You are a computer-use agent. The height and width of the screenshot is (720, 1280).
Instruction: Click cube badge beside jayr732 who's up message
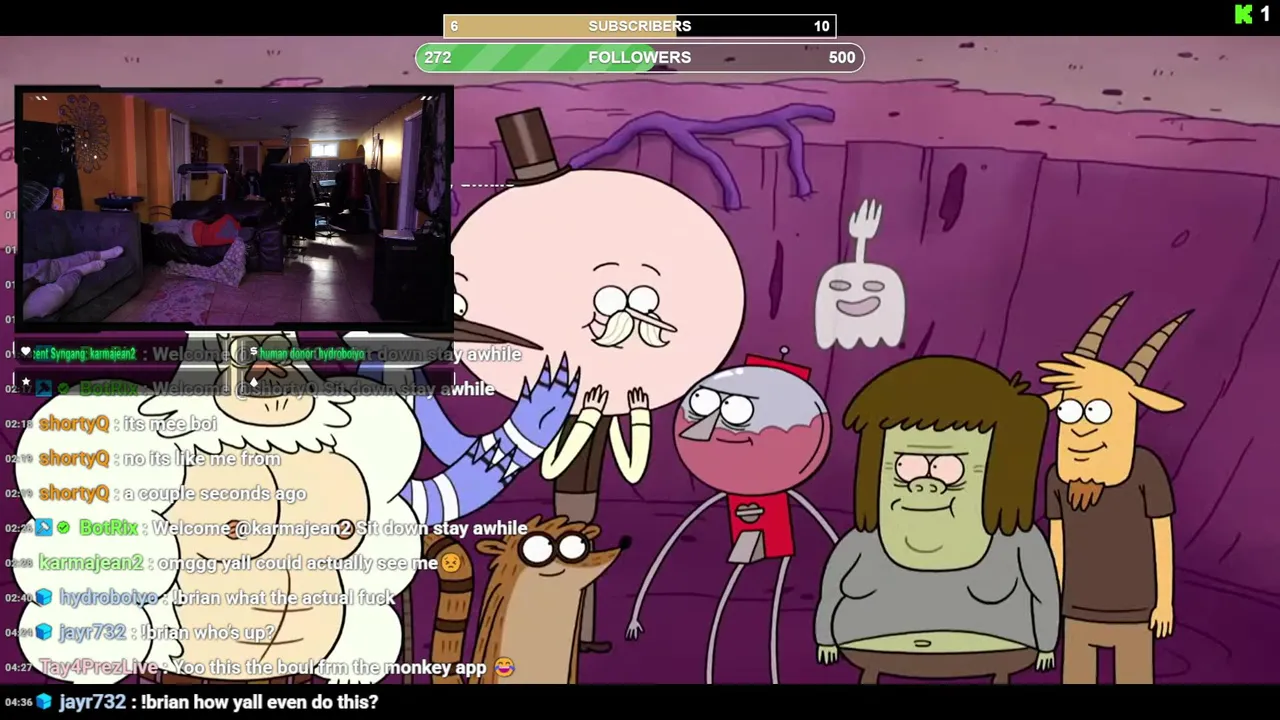(x=44, y=632)
